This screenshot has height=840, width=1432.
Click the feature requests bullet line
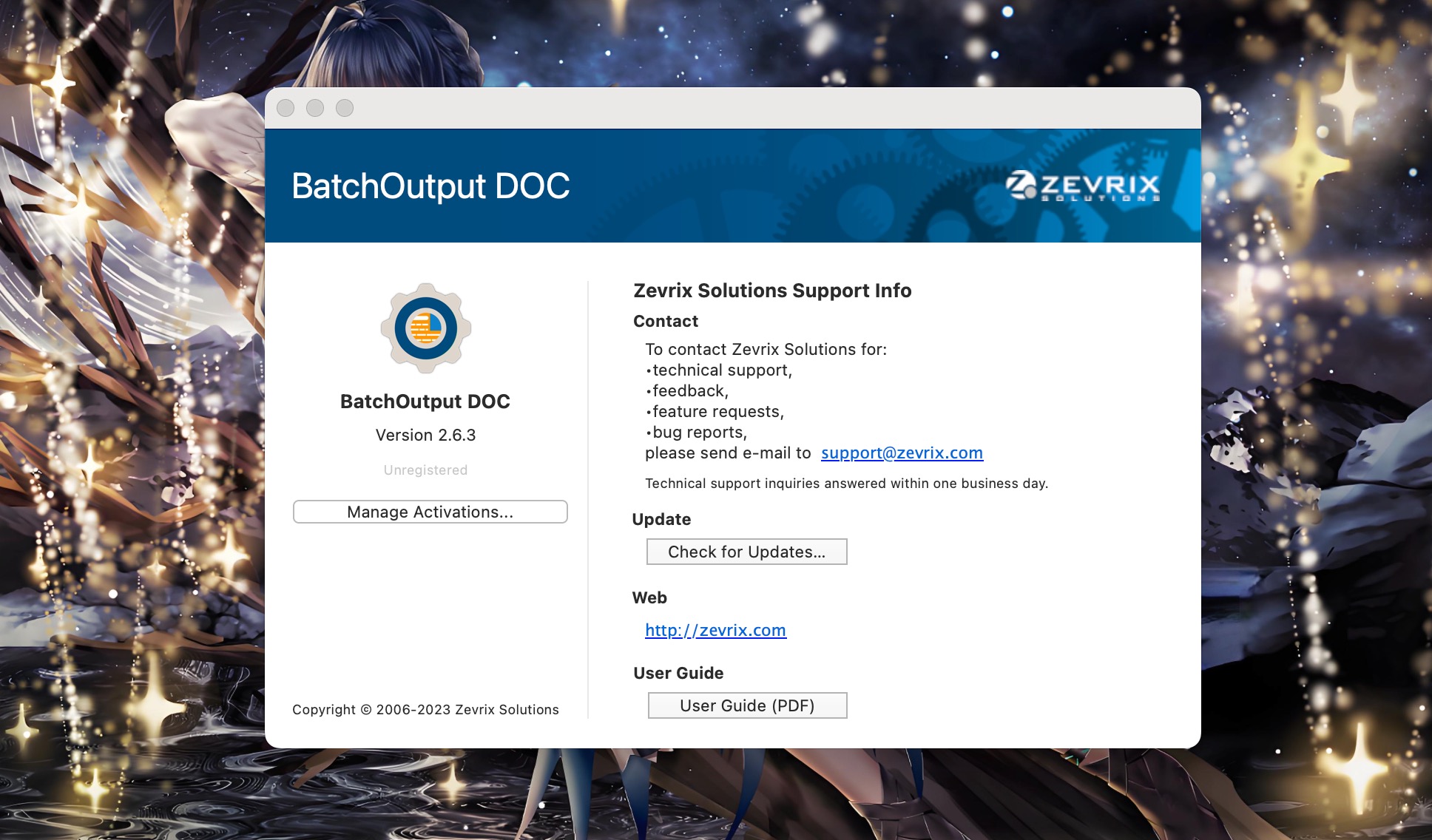715,411
